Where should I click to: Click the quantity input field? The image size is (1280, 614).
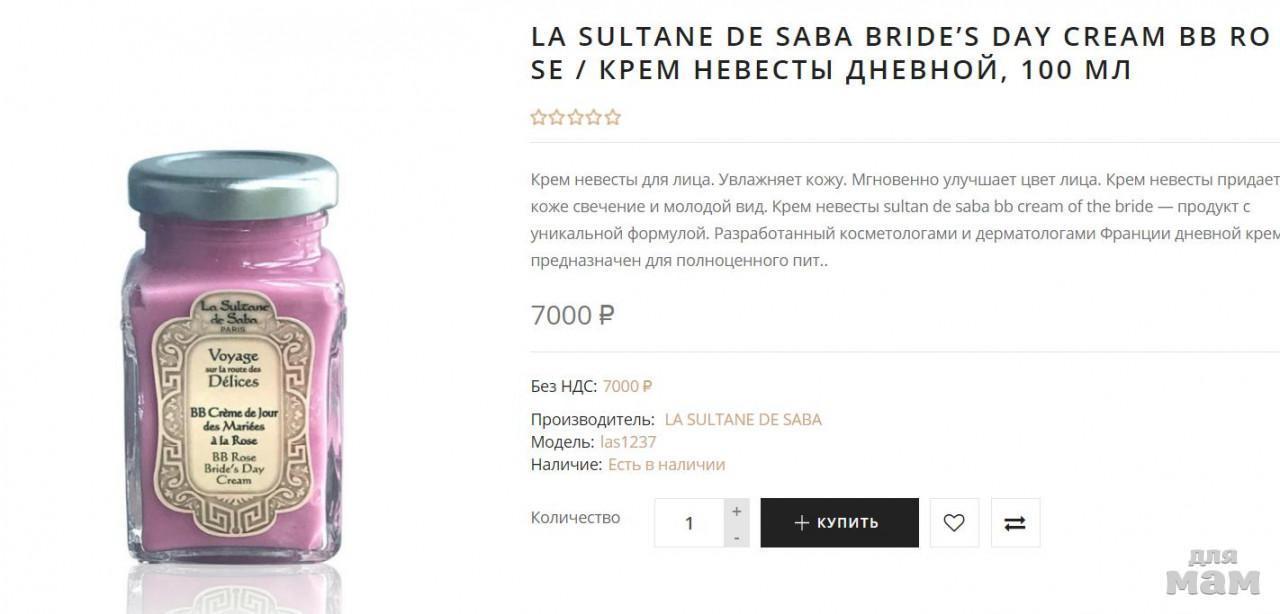[x=688, y=523]
